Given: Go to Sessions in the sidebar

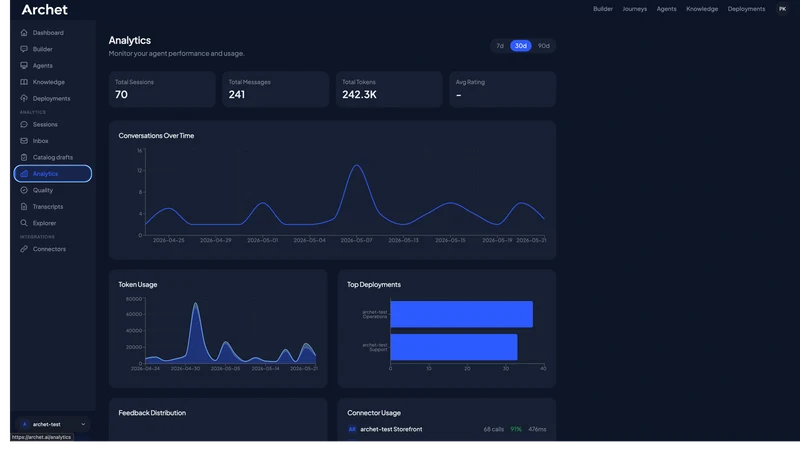Looking at the screenshot, I should click(x=53, y=124).
